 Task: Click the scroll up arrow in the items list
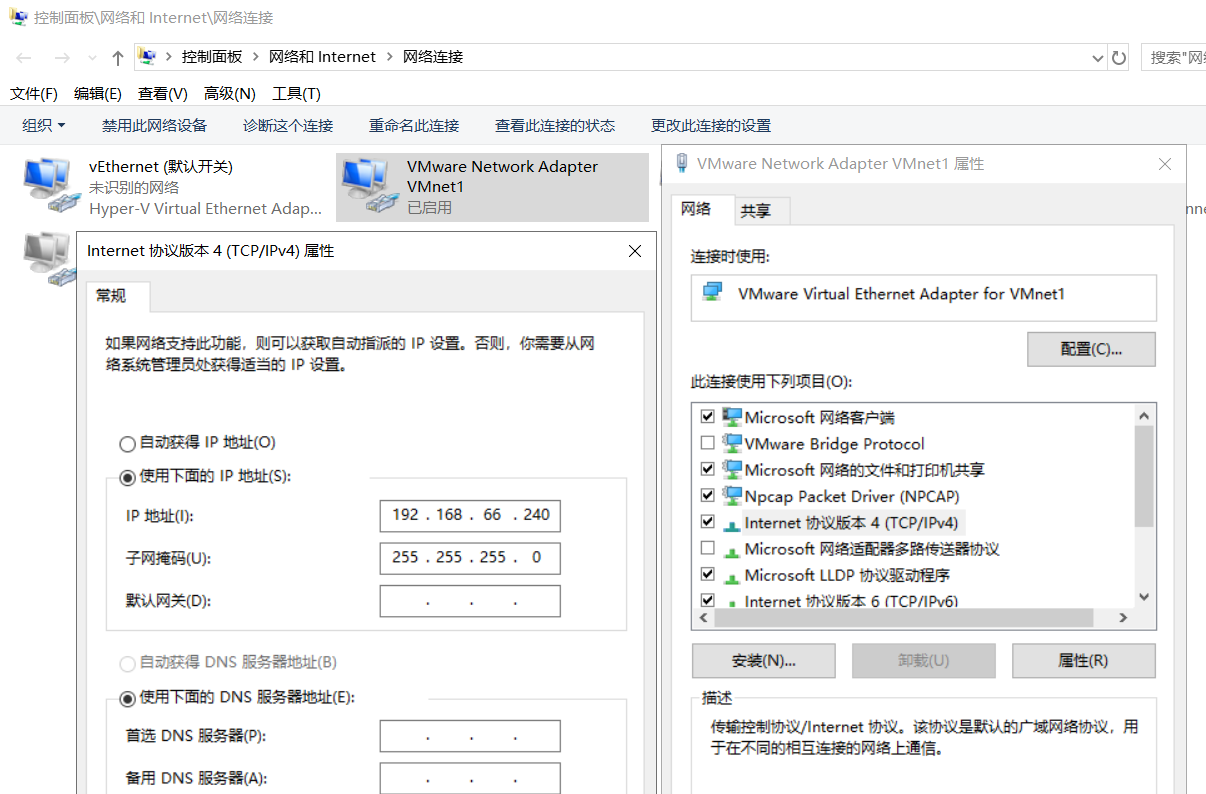click(x=1145, y=414)
